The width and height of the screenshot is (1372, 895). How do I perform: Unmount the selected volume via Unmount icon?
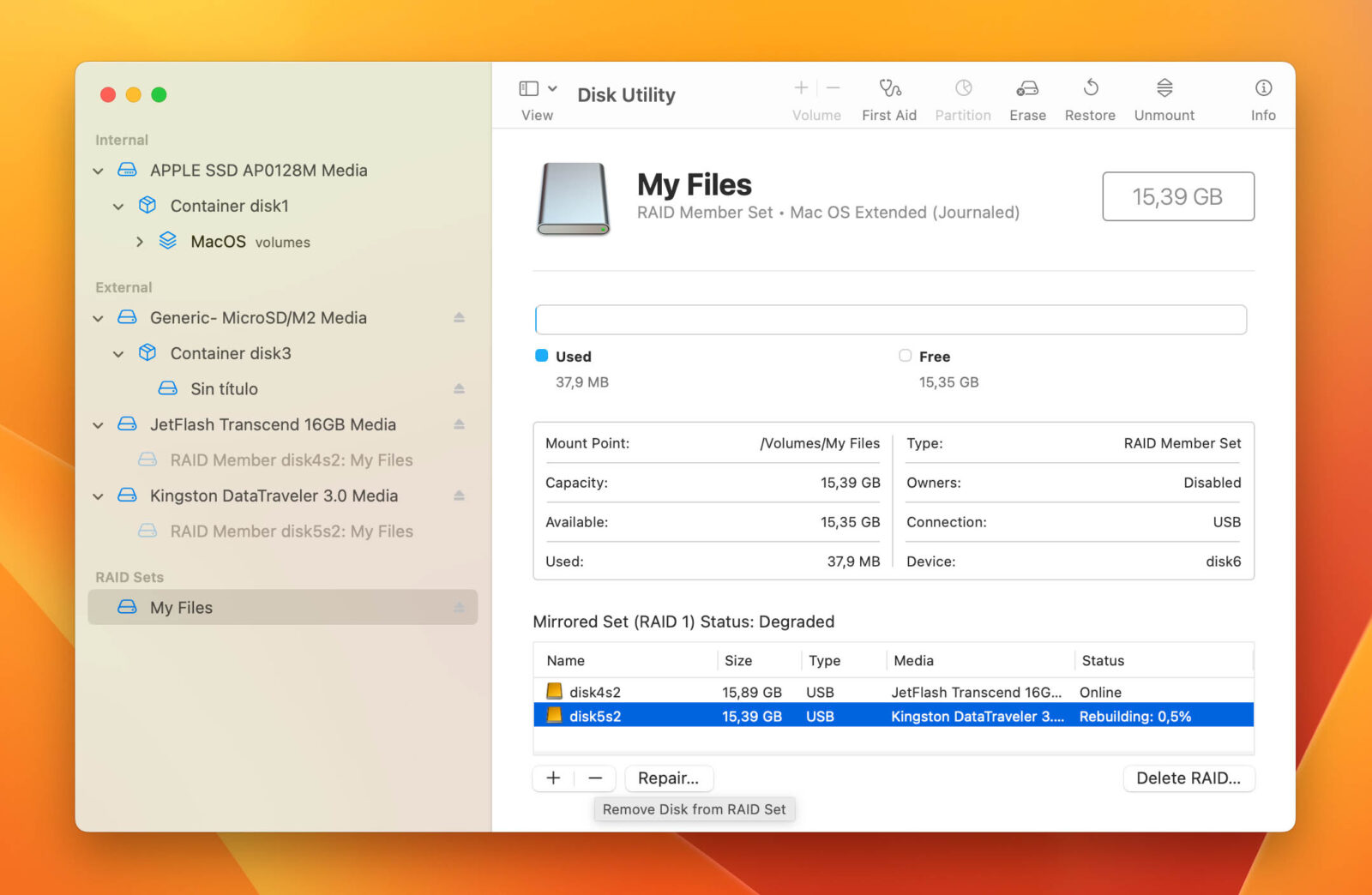click(x=1164, y=96)
